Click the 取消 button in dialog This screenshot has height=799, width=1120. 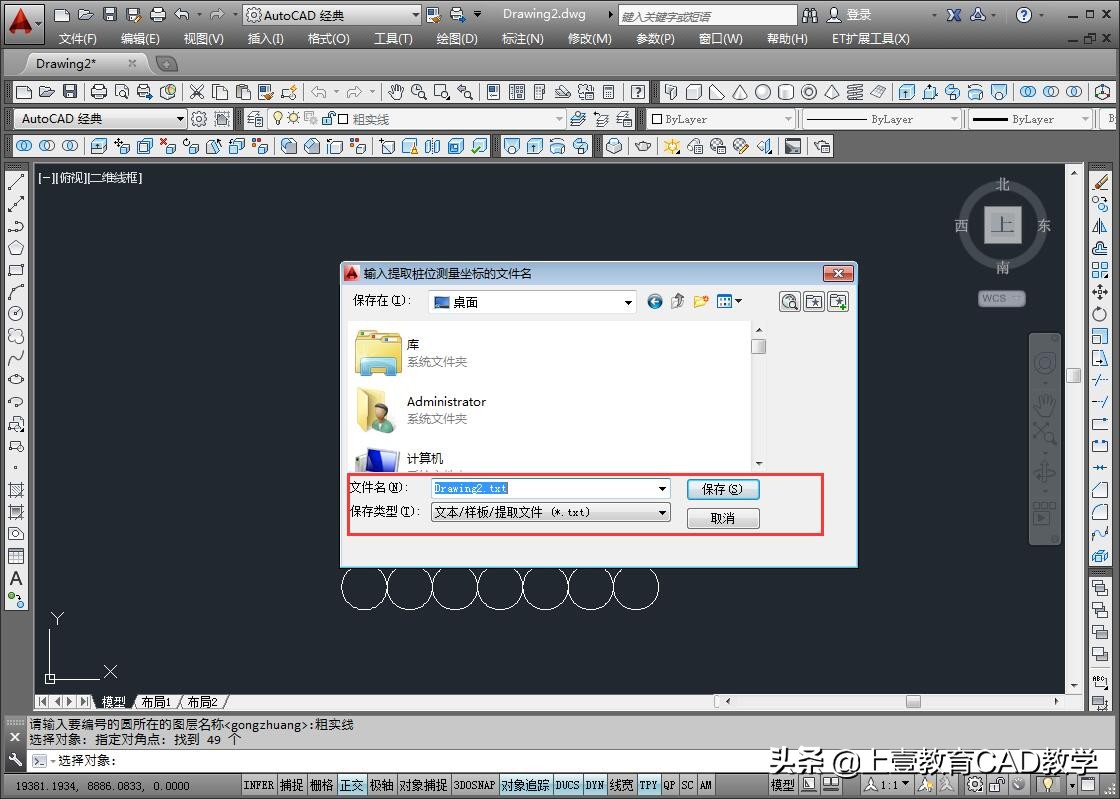[x=722, y=518]
